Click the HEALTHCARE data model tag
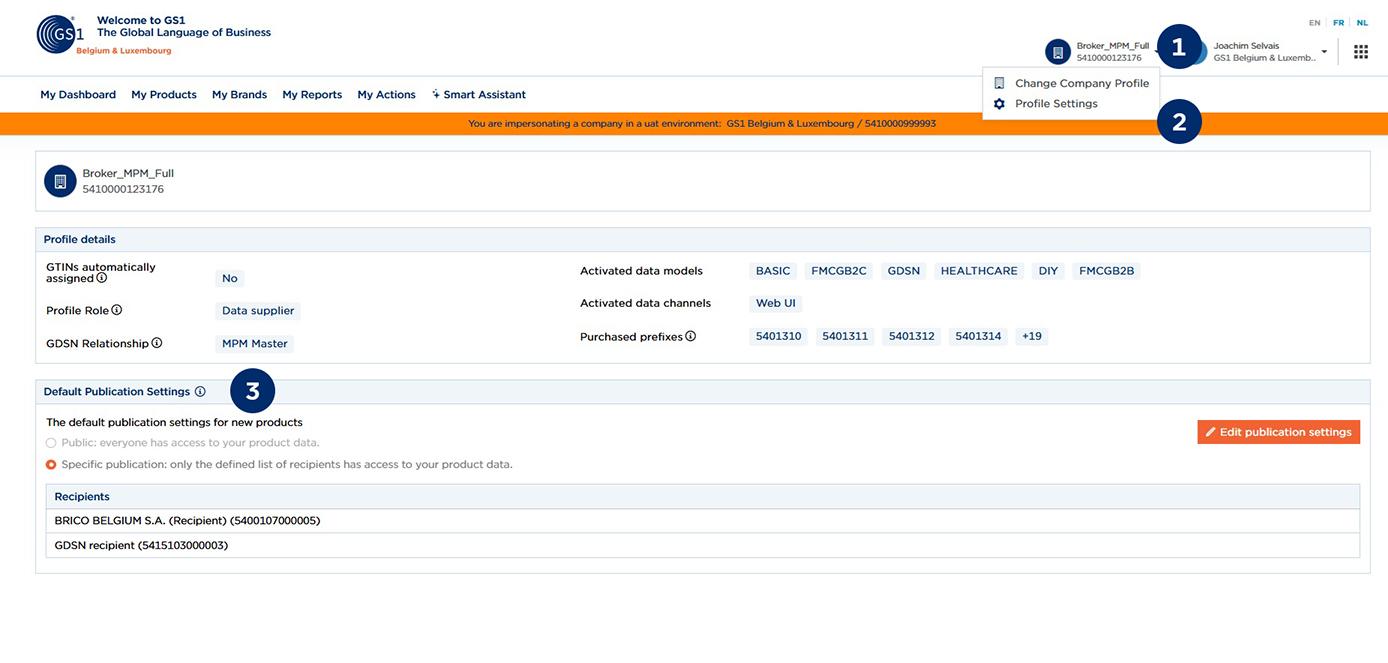 (x=979, y=271)
